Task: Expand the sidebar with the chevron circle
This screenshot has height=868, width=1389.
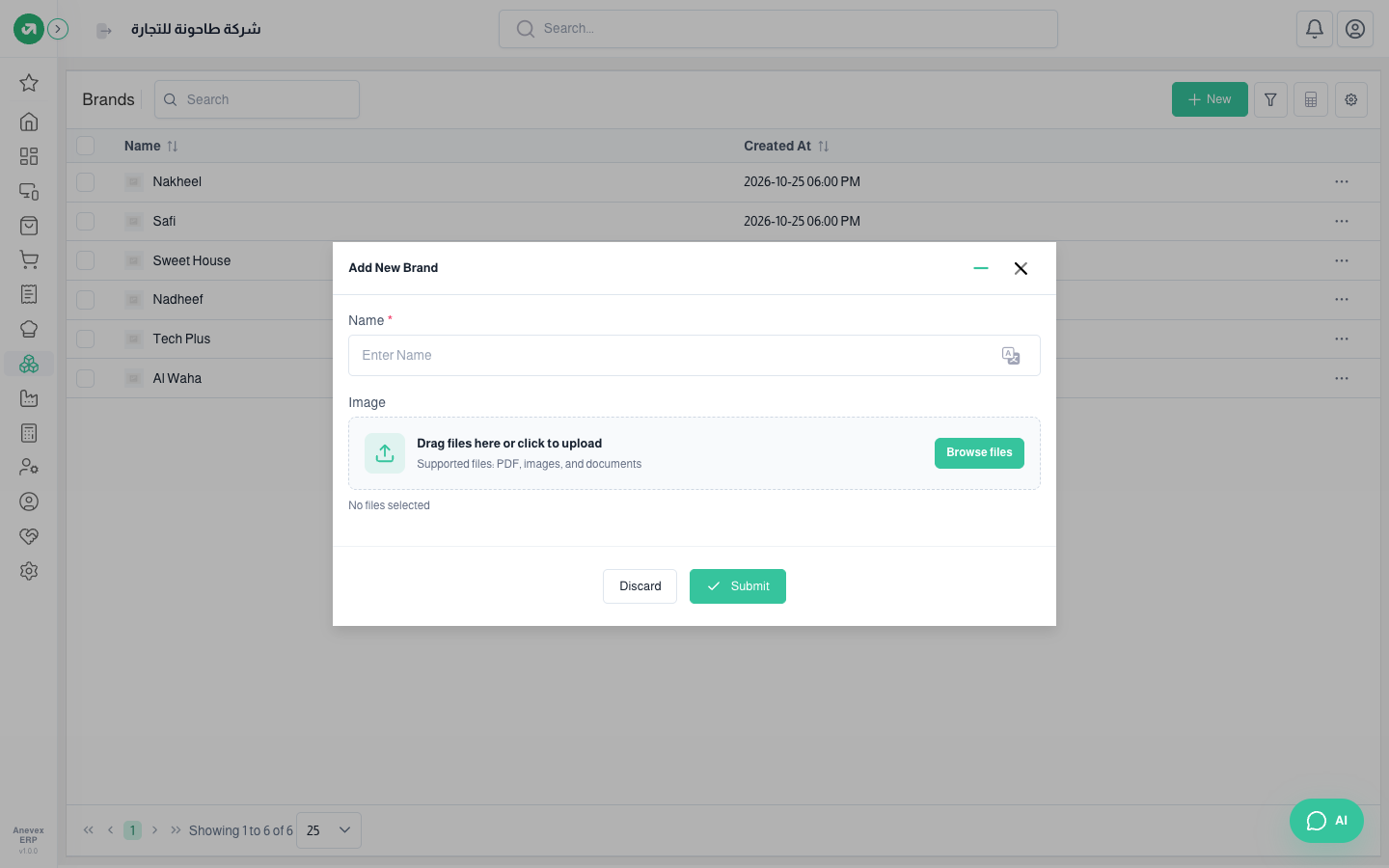Action: pyautogui.click(x=58, y=29)
